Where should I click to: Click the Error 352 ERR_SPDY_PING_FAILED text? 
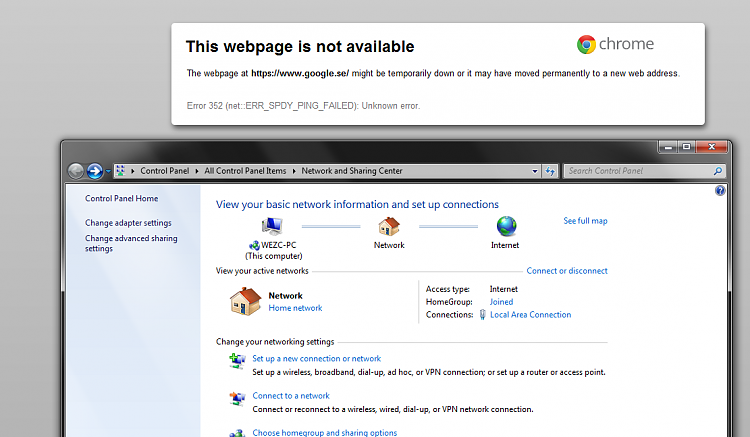pos(303,106)
